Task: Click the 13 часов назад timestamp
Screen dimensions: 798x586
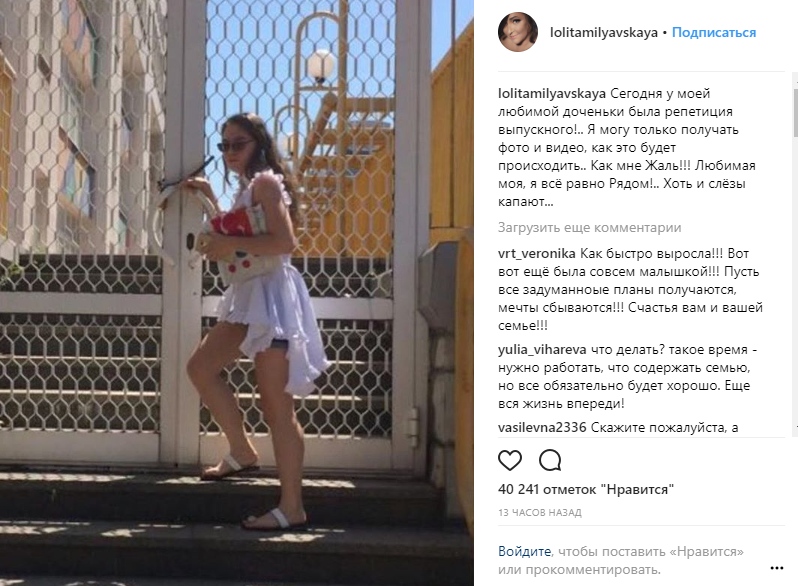Action: 539,513
